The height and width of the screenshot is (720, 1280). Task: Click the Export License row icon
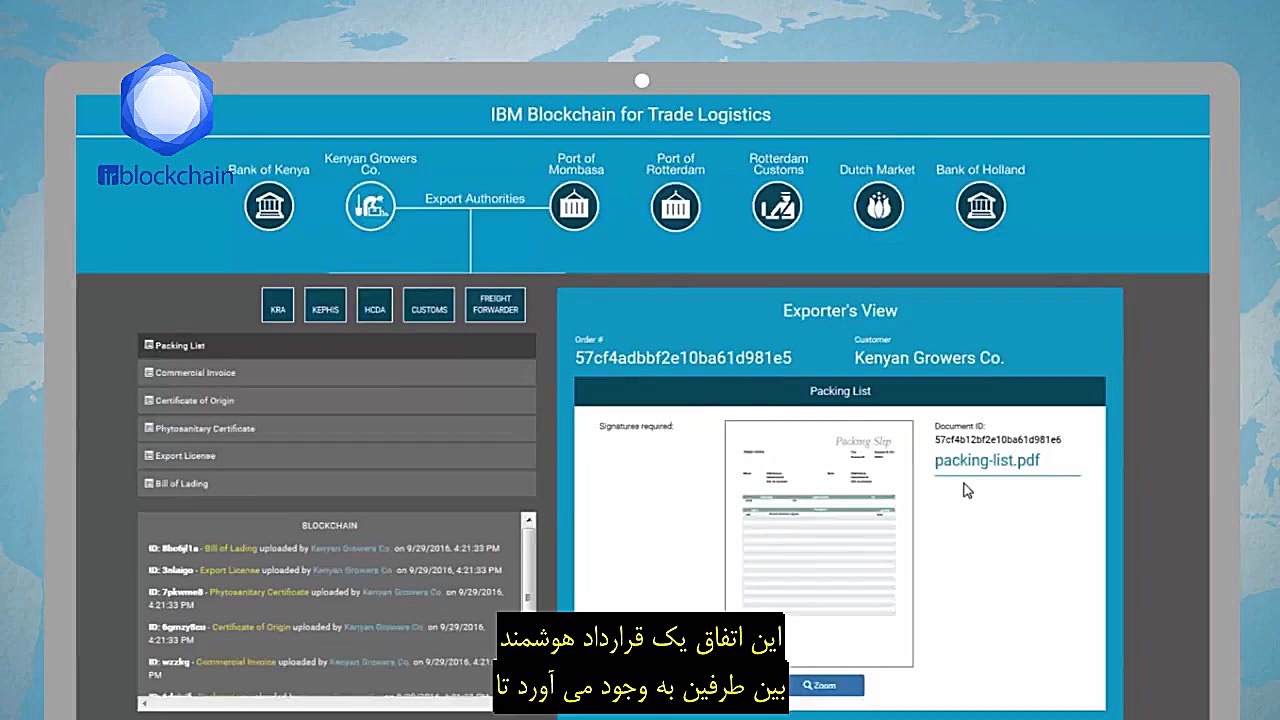tap(149, 455)
